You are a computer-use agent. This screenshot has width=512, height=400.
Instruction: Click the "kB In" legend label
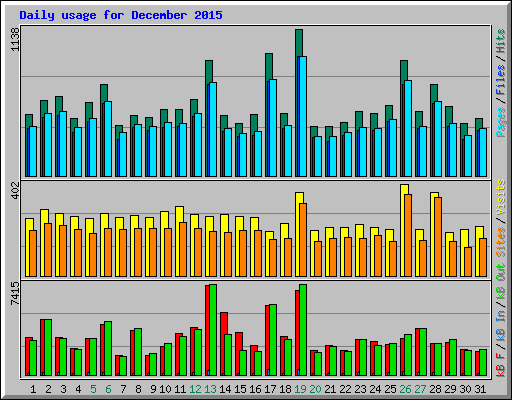click(501, 317)
